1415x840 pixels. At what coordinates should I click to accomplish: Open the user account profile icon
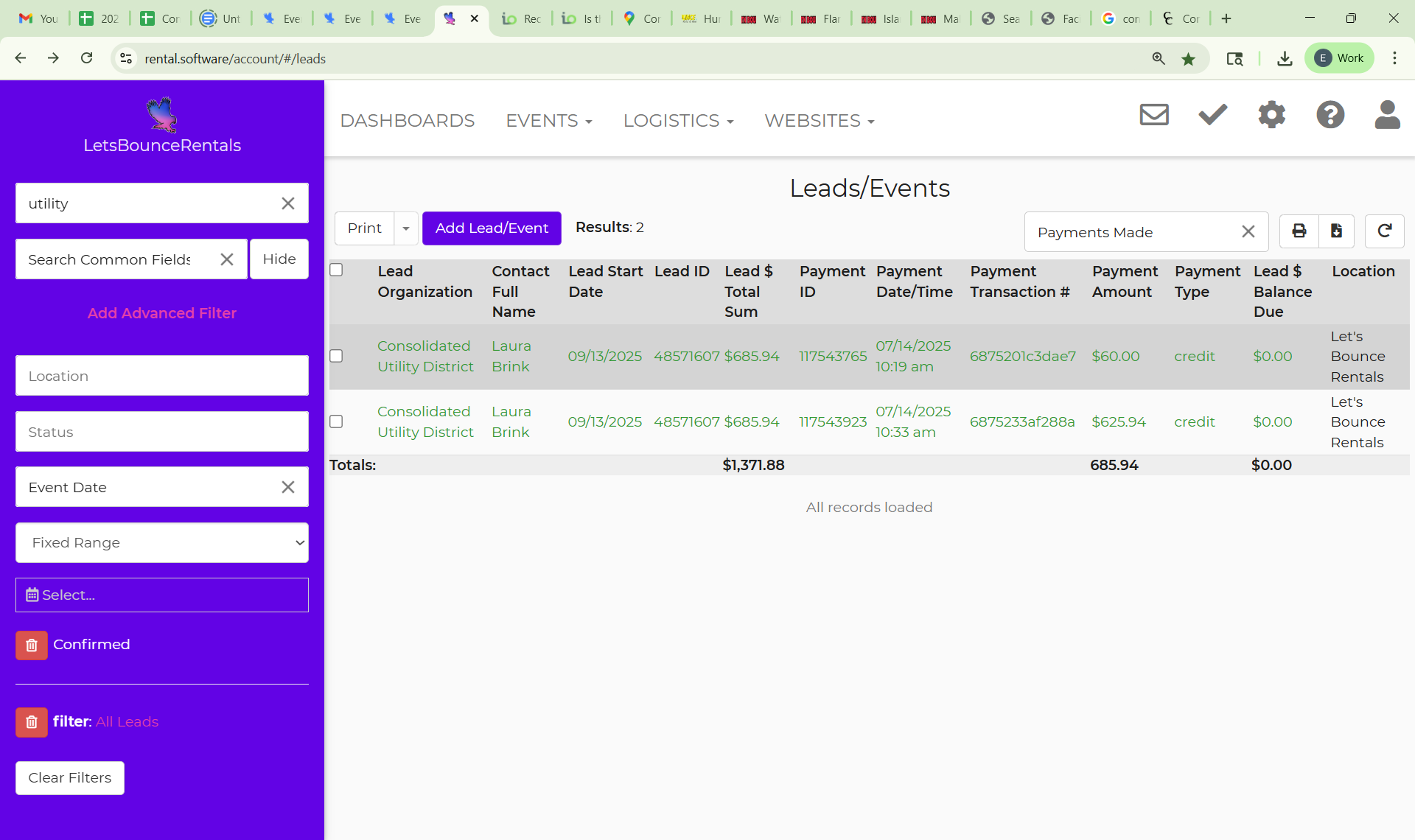[1387, 115]
